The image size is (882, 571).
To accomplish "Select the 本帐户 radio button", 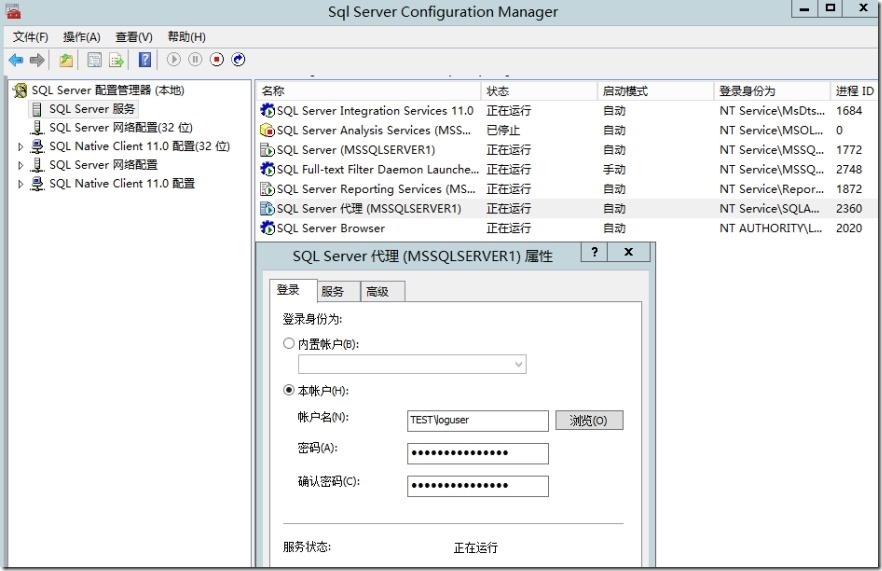I will click(289, 391).
